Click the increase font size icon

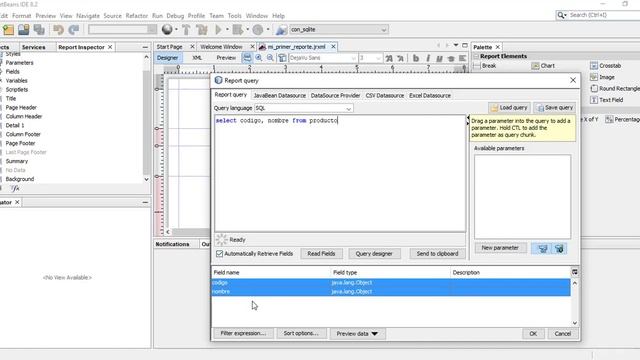pos(389,58)
